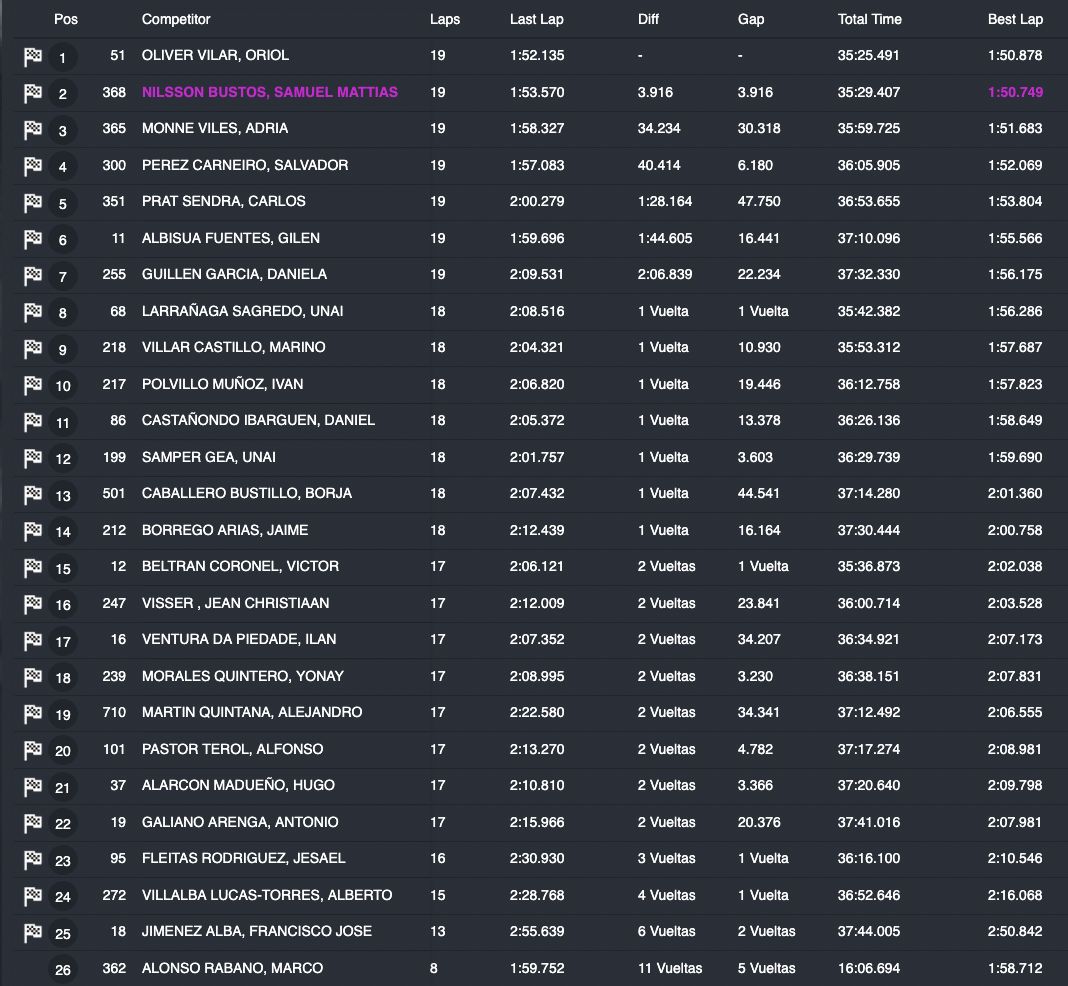Click the checkered flag beside Nilsson Bustos
Viewport: 1068px width, 986px height.
click(x=32, y=93)
